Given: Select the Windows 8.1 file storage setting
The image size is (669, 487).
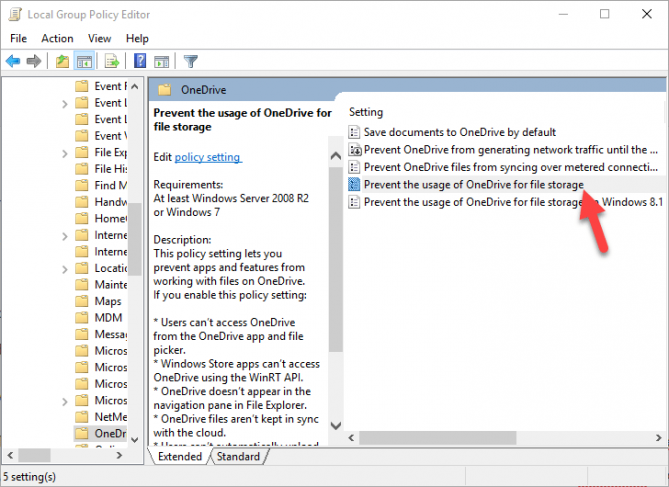Looking at the screenshot, I should point(513,202).
